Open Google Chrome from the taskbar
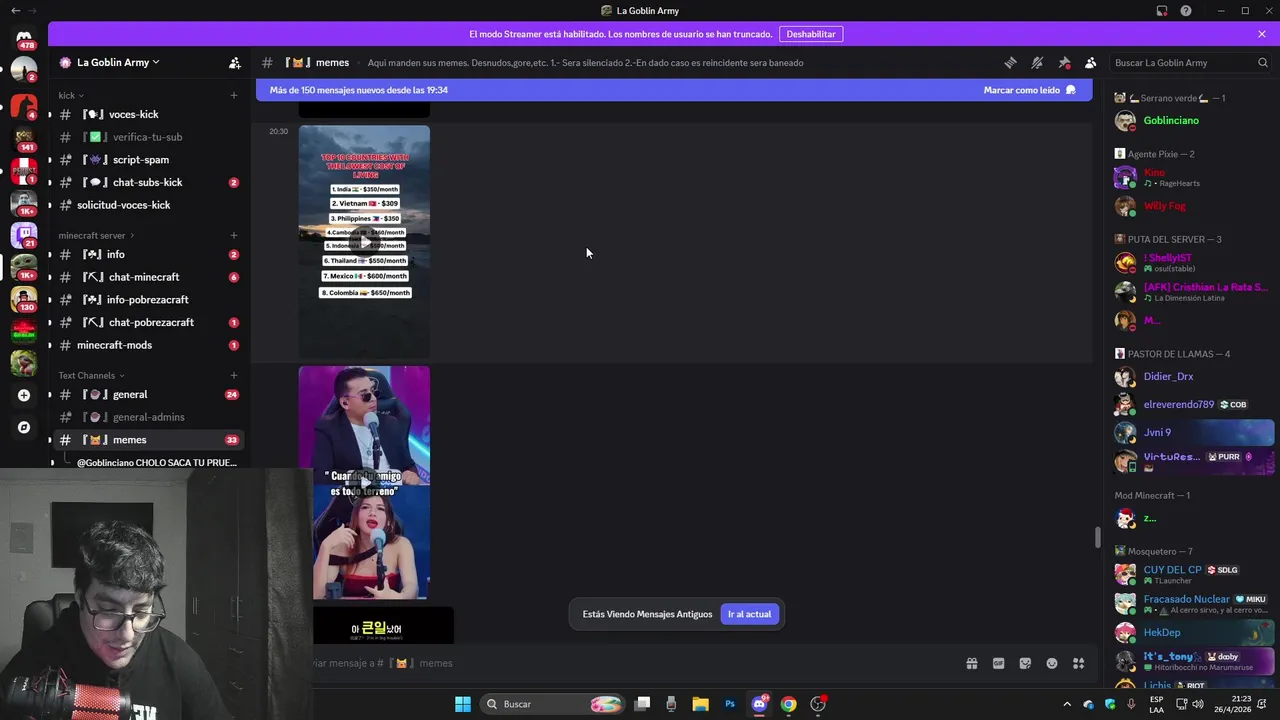Image resolution: width=1280 pixels, height=720 pixels. [x=789, y=704]
